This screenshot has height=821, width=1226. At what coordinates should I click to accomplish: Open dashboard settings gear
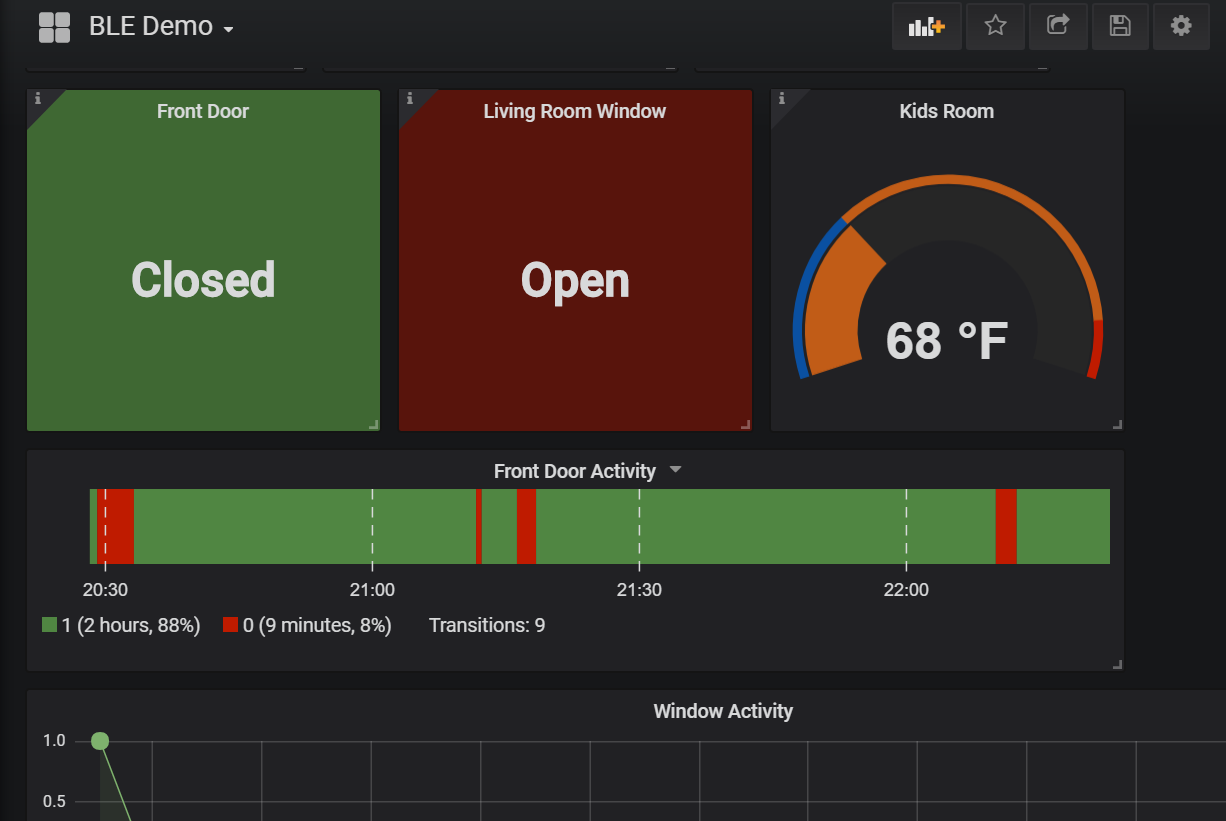click(1181, 26)
